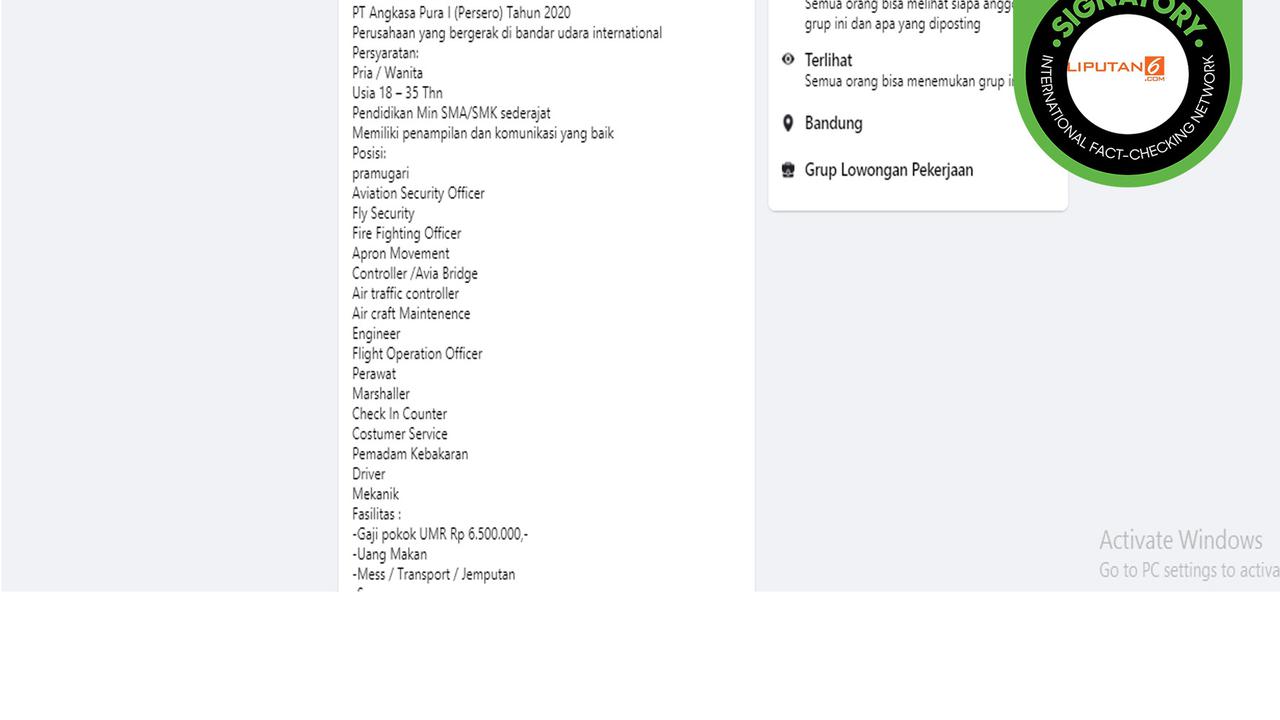This screenshot has width=1280, height=720.
Task: Click the Liputan6.com logo in the badge
Action: pos(1116,68)
